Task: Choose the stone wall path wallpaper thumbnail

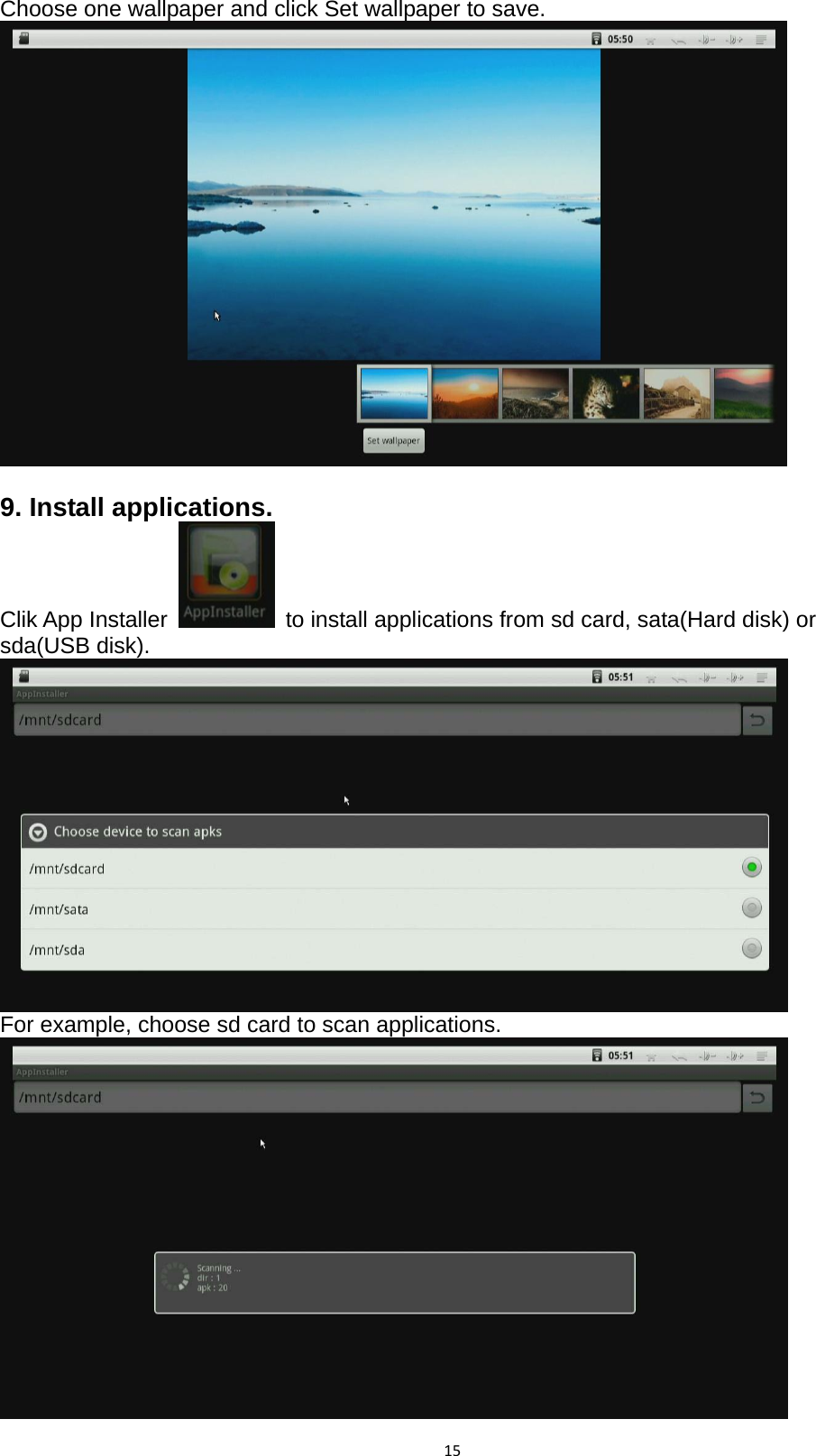Action: [x=676, y=393]
